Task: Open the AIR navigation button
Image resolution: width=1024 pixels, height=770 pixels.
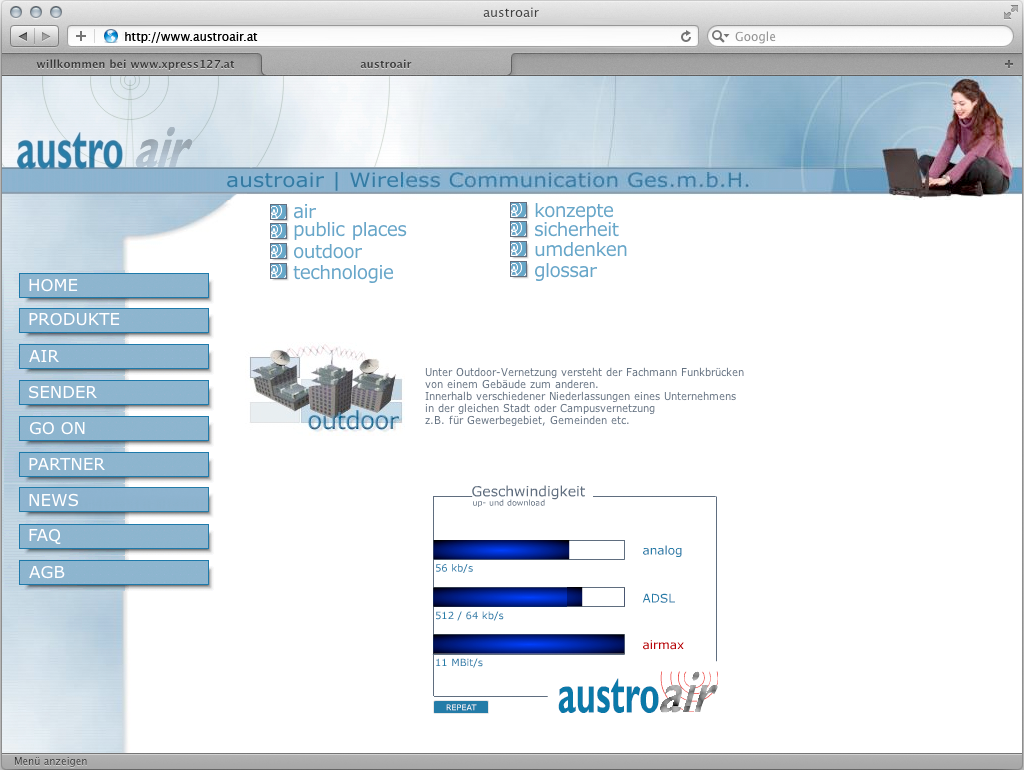Action: point(114,356)
